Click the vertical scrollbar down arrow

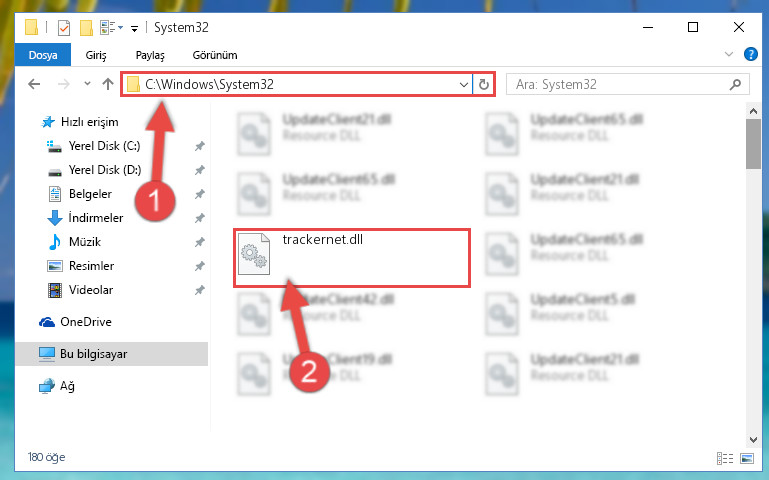[753, 440]
